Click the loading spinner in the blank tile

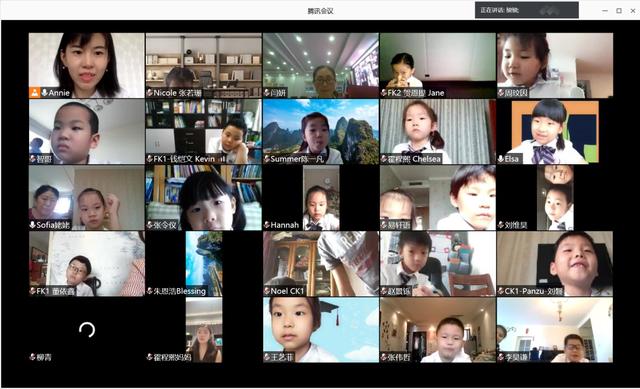click(87, 330)
